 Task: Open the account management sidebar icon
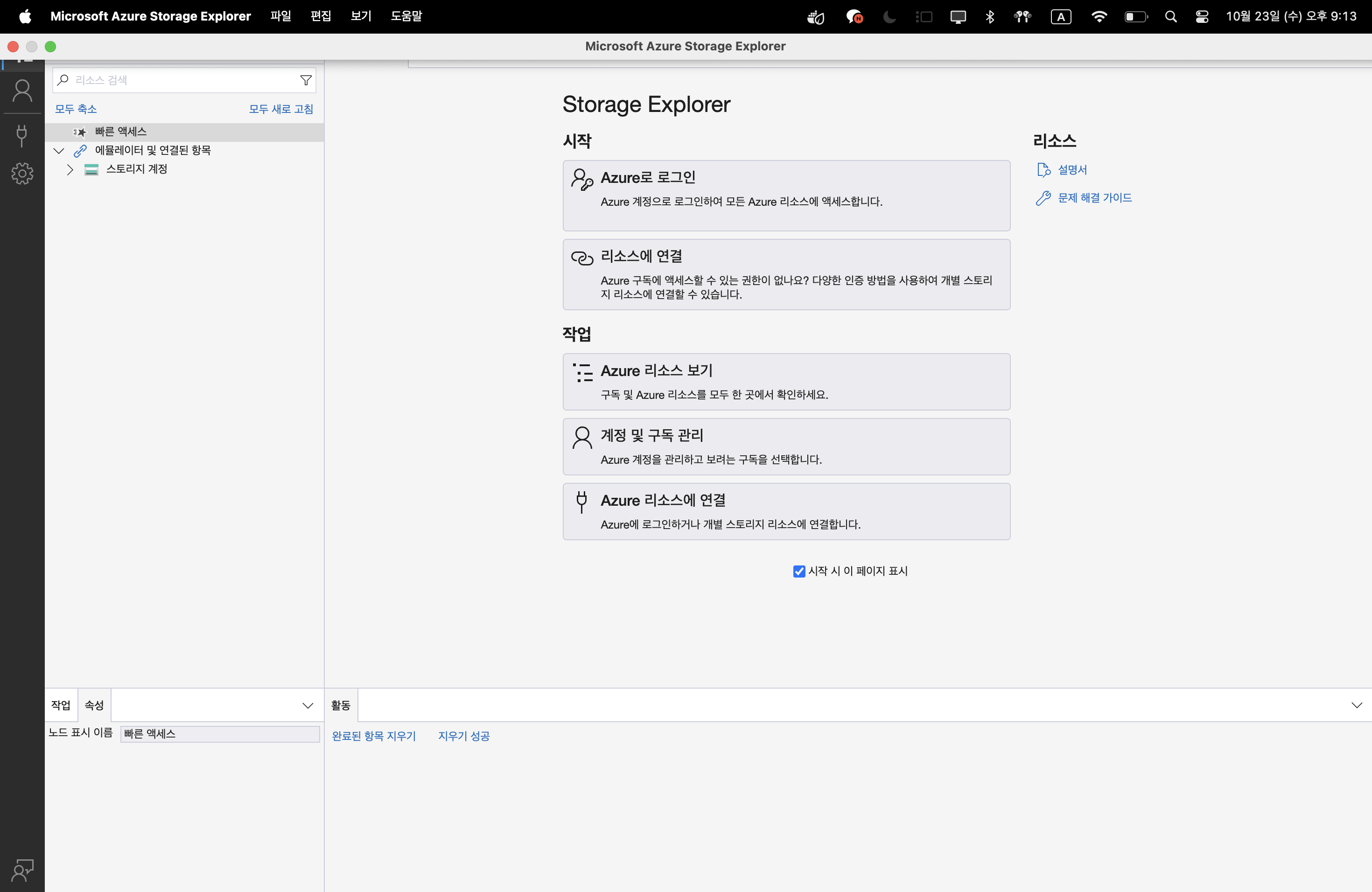(22, 91)
